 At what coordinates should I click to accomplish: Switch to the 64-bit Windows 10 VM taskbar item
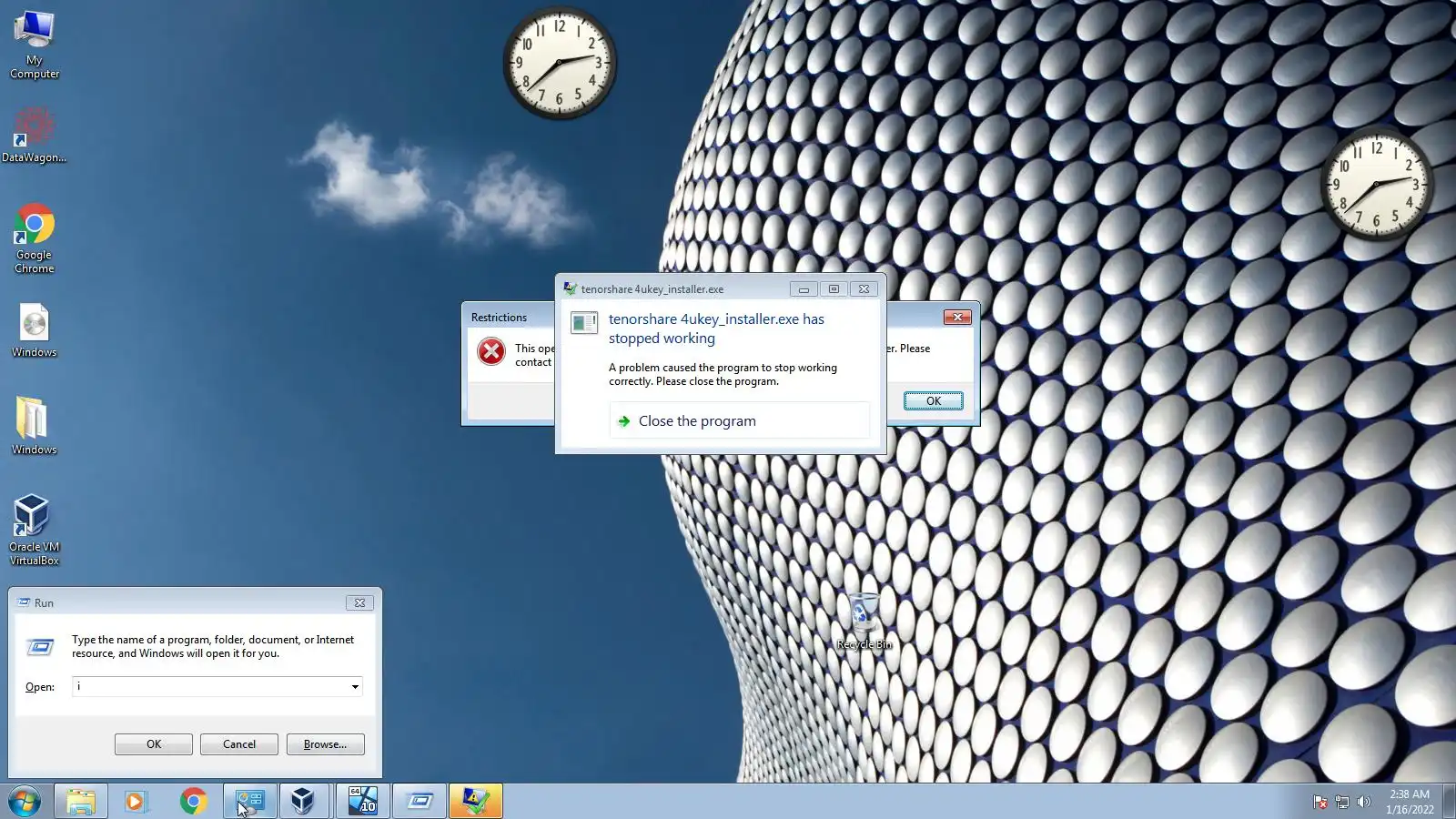point(362,802)
